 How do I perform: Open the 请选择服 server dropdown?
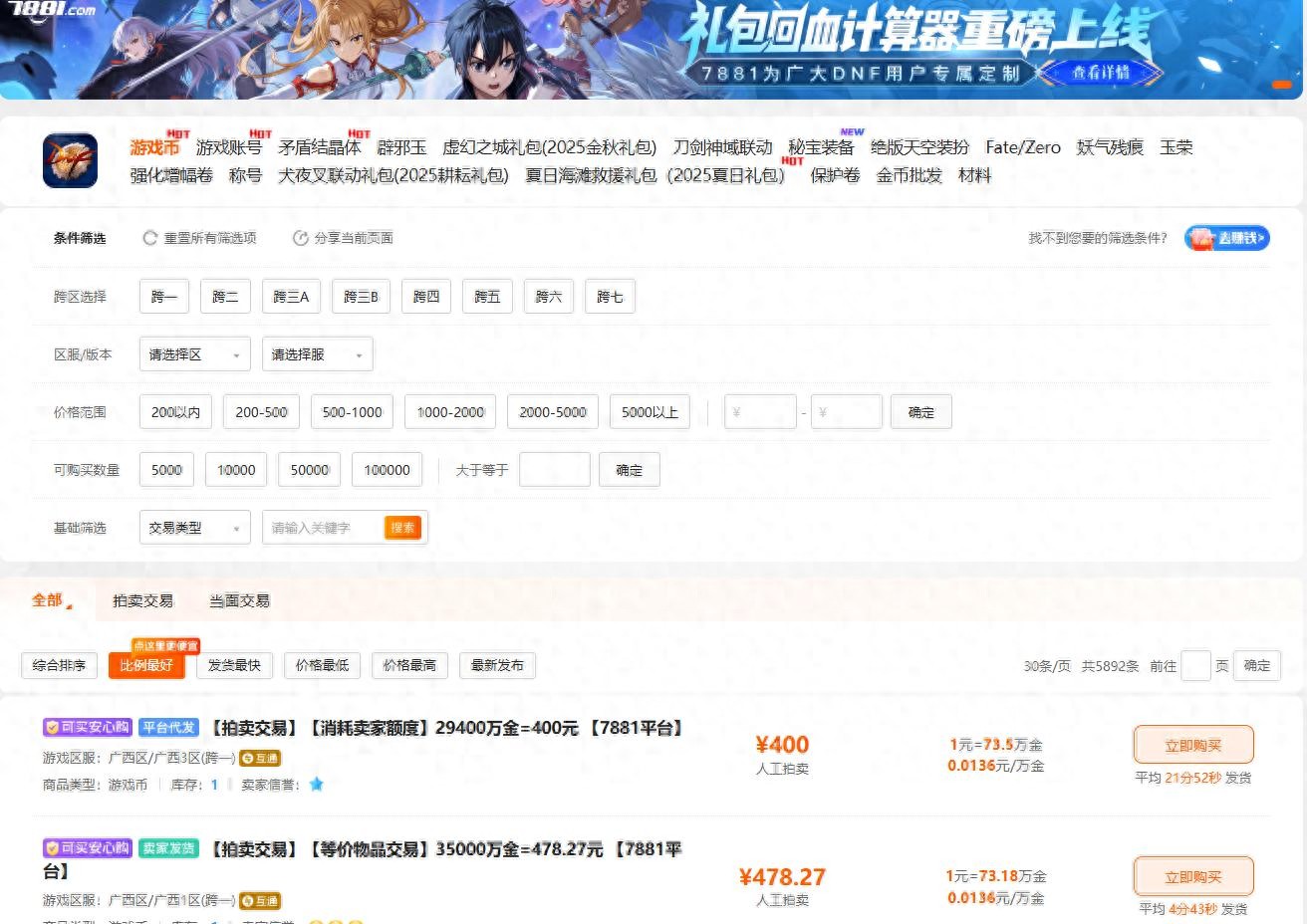(317, 353)
